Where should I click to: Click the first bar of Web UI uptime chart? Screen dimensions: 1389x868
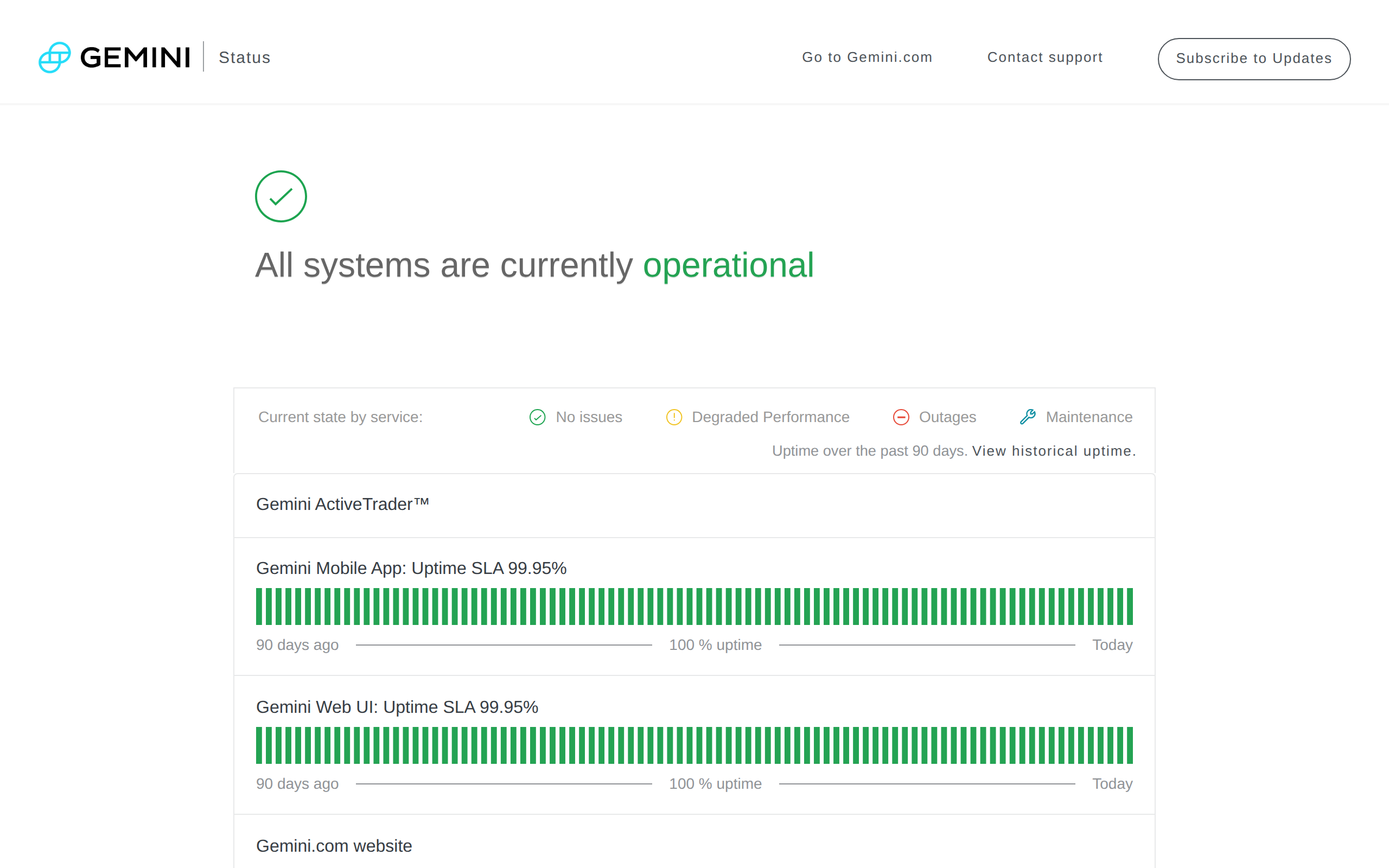coord(259,745)
